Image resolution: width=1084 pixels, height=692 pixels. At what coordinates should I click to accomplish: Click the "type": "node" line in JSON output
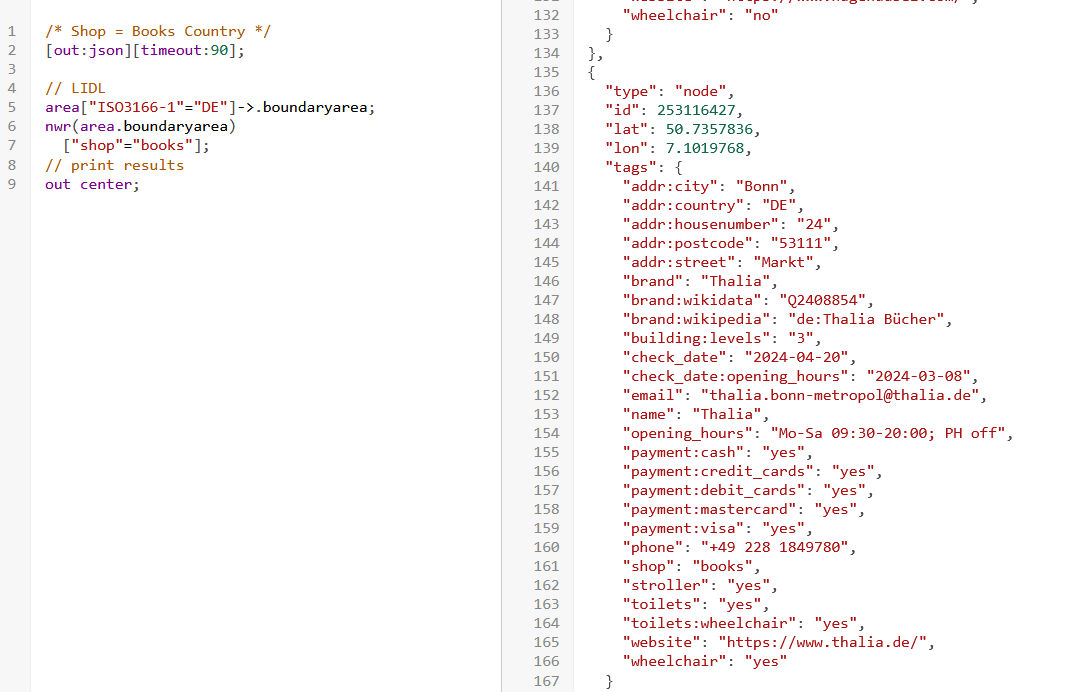[669, 91]
